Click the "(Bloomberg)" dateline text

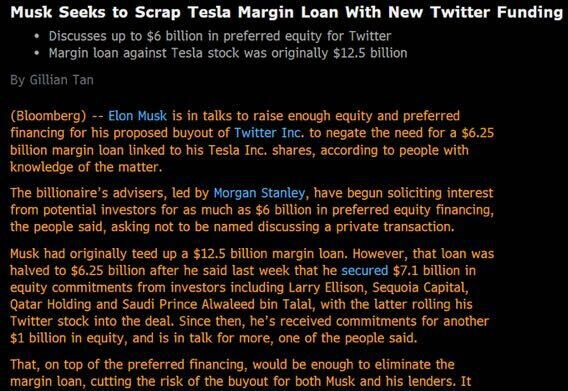point(48,116)
